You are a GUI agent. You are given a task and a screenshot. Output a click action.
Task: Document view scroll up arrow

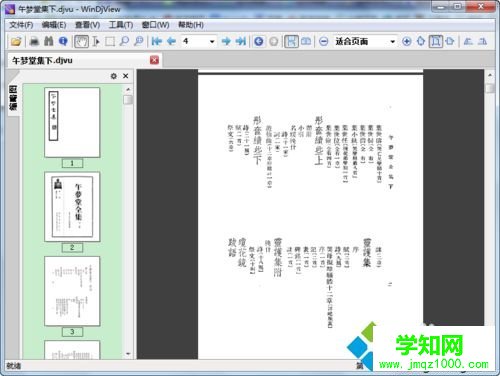[490, 75]
